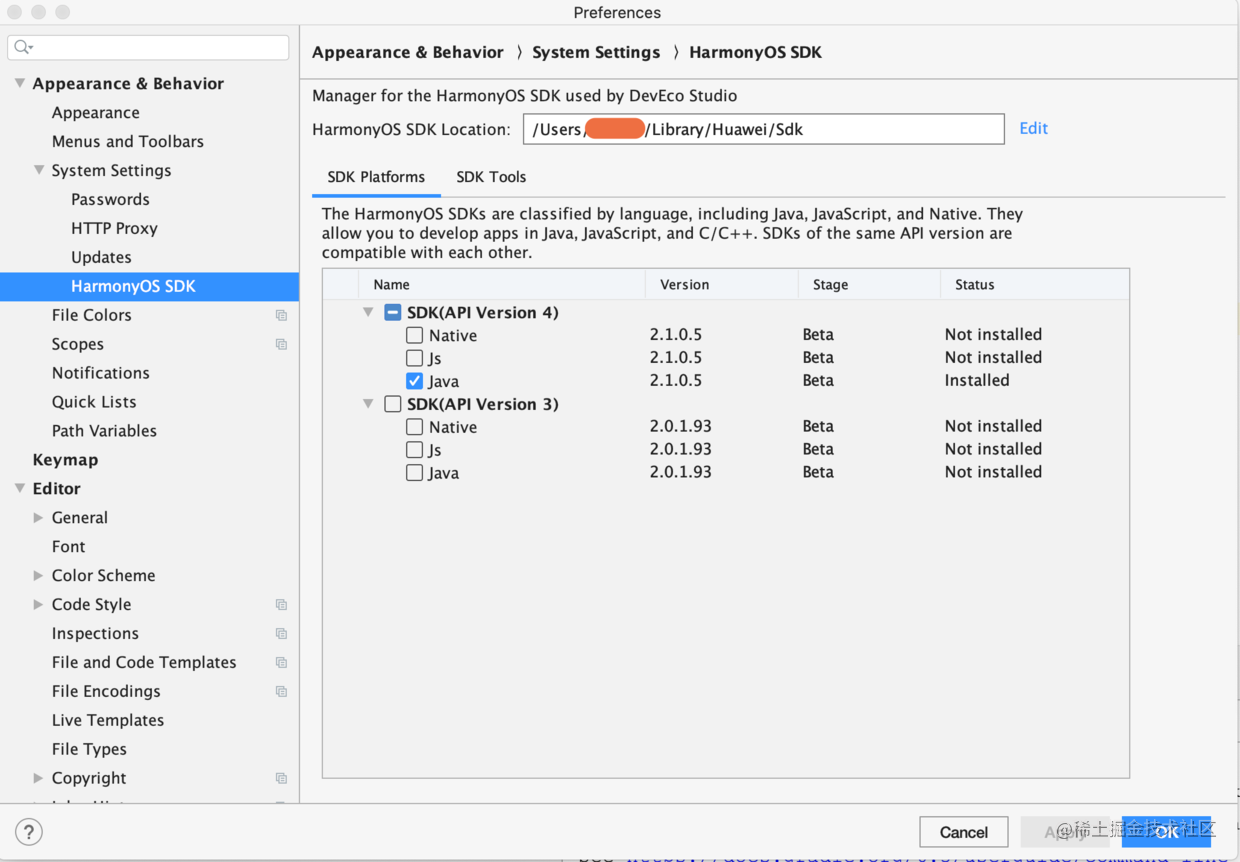Expand the Copyright node
Image resolution: width=1240 pixels, height=862 pixels.
39,779
